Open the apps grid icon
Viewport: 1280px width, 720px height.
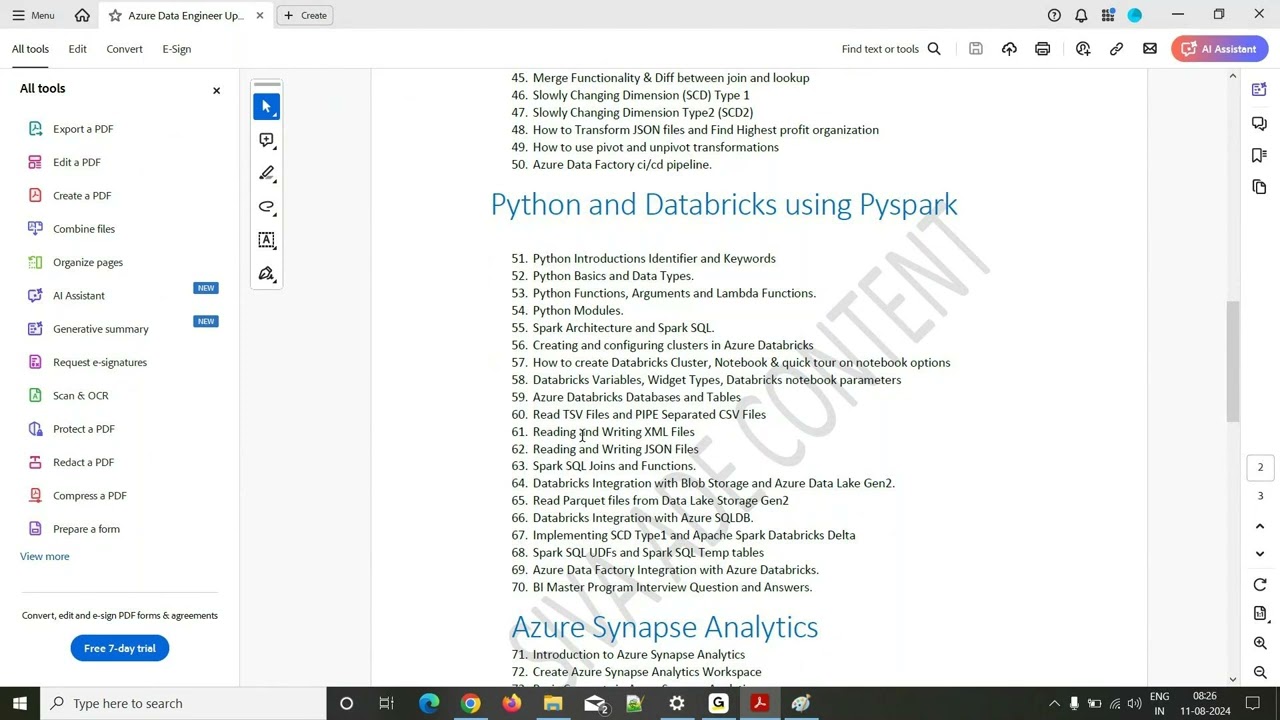(1108, 15)
